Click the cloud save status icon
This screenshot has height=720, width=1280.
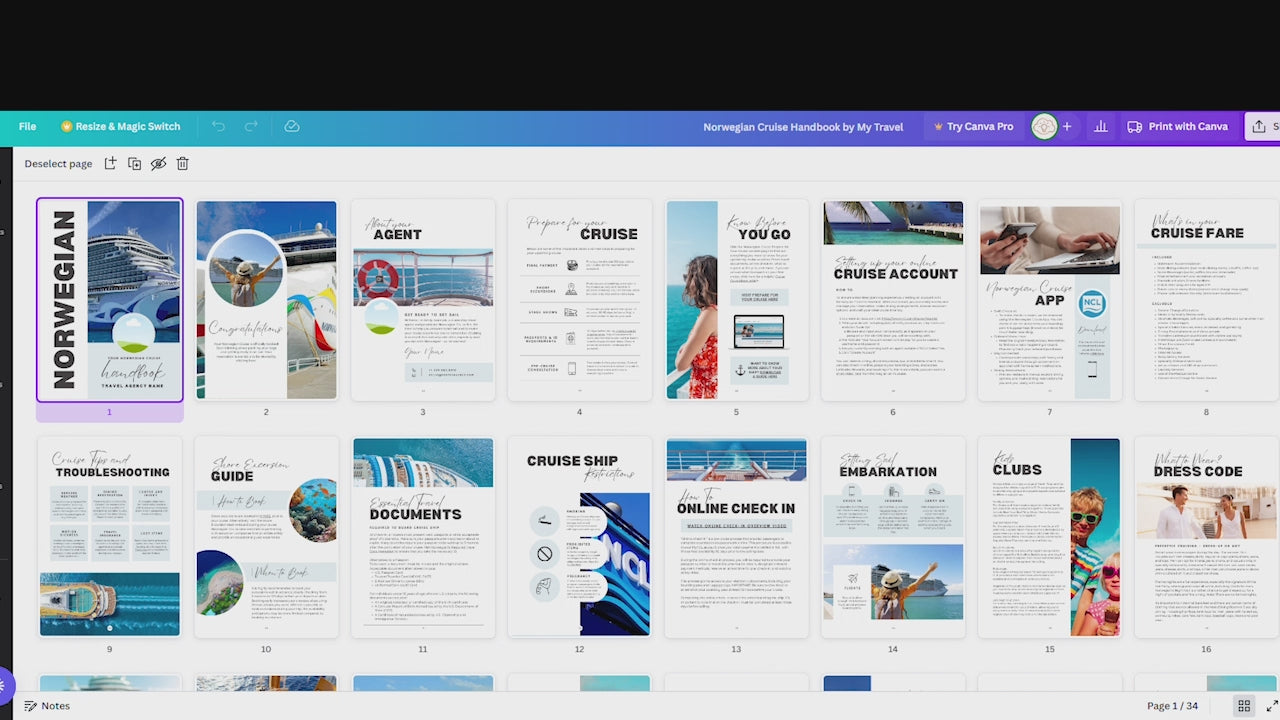coord(292,127)
